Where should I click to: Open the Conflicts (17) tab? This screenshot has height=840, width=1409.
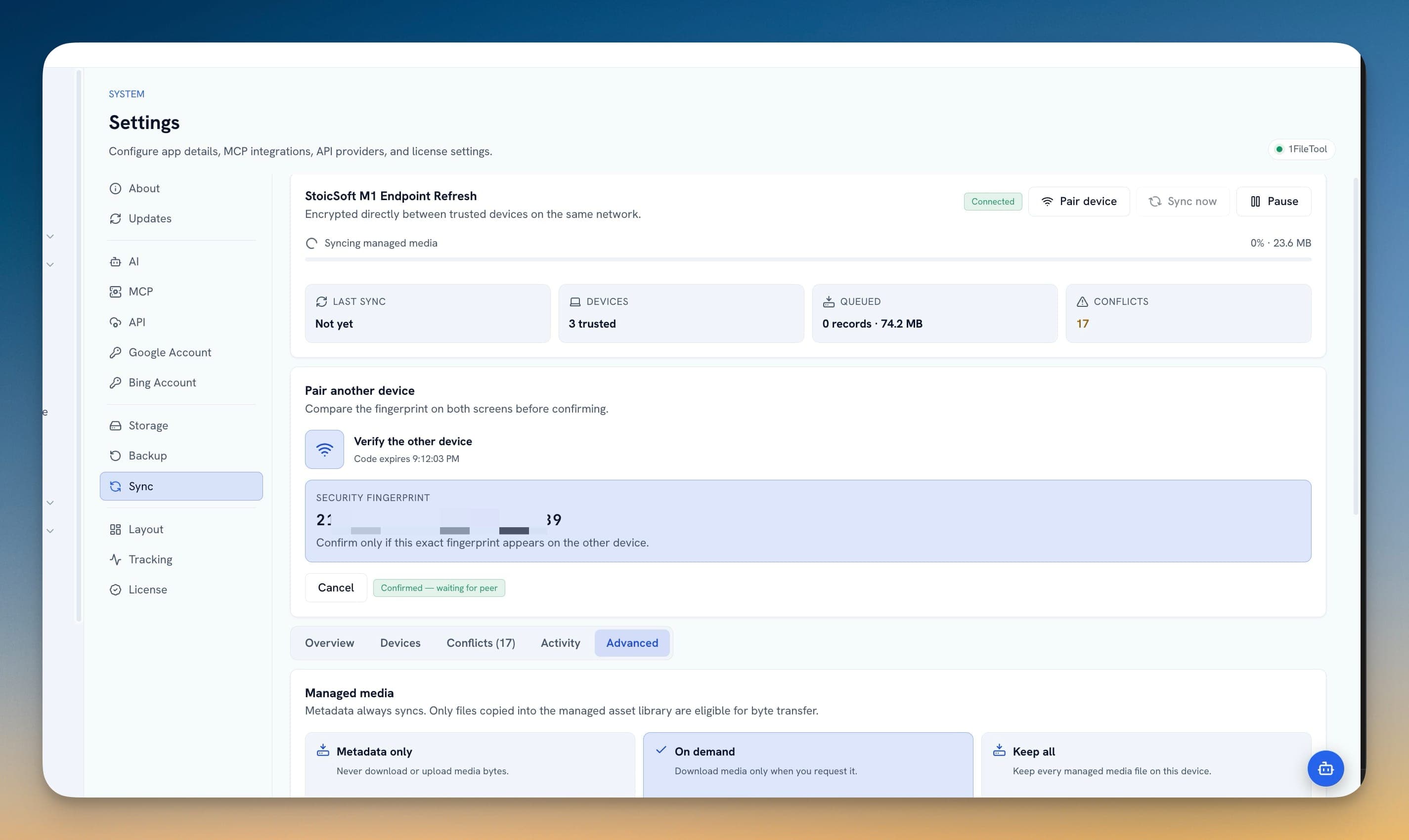481,643
